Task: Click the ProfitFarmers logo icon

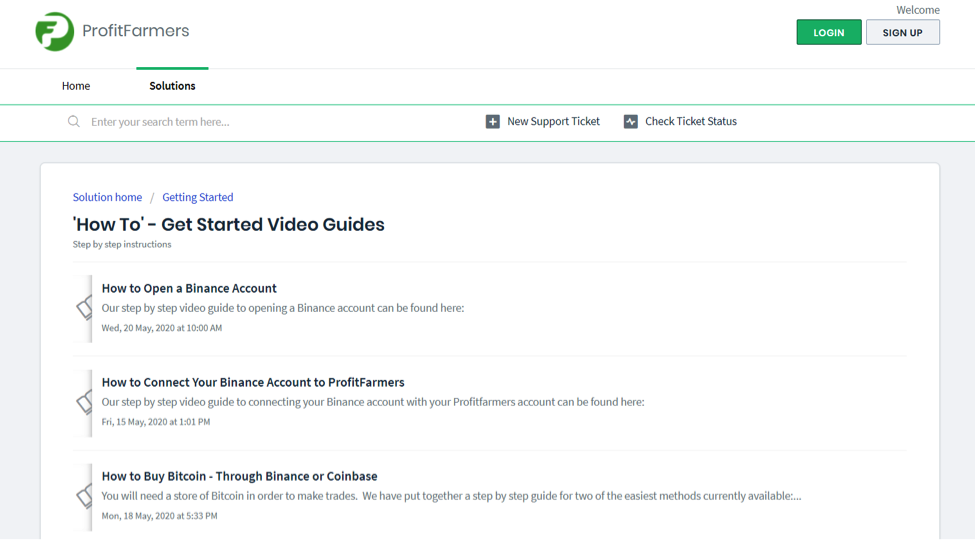Action: (55, 32)
